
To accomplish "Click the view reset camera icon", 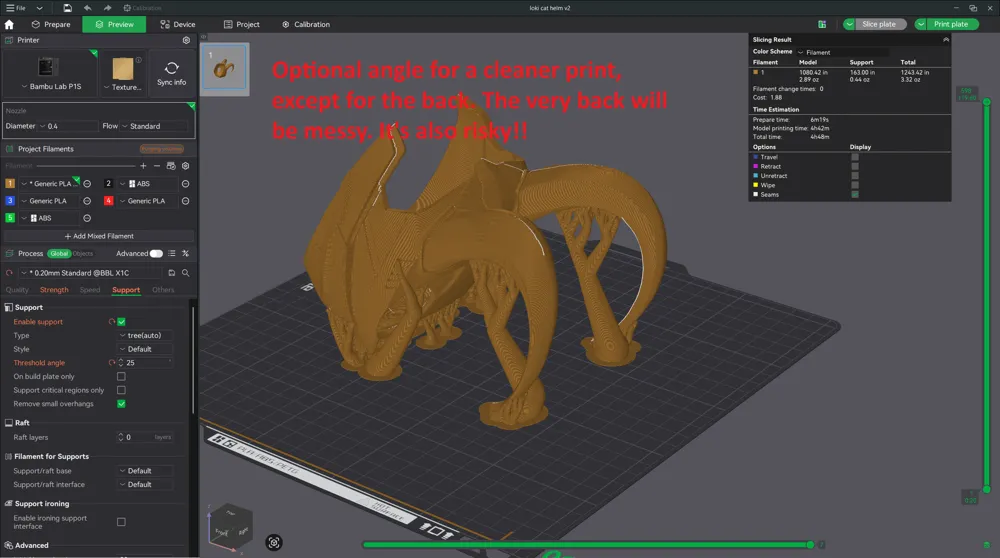I will point(274,543).
